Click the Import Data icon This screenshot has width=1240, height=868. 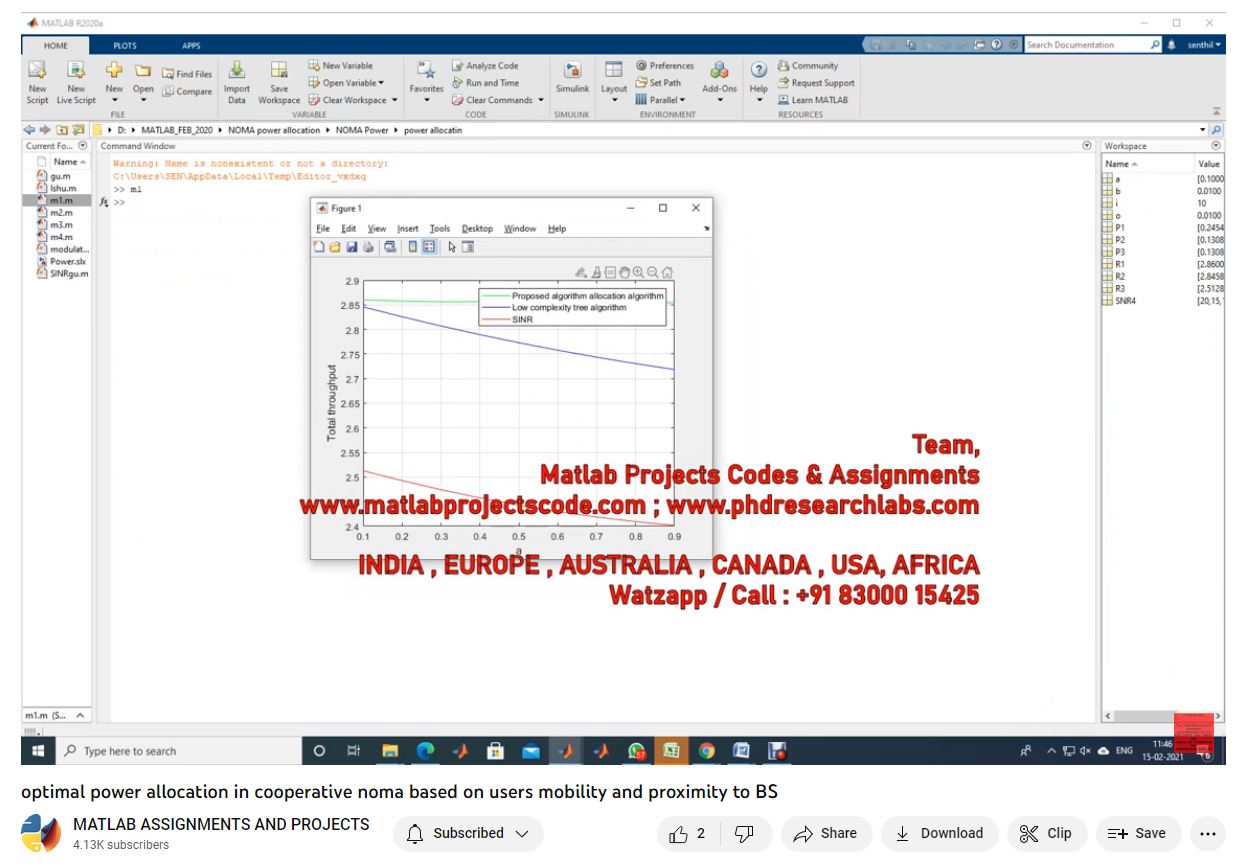click(237, 71)
